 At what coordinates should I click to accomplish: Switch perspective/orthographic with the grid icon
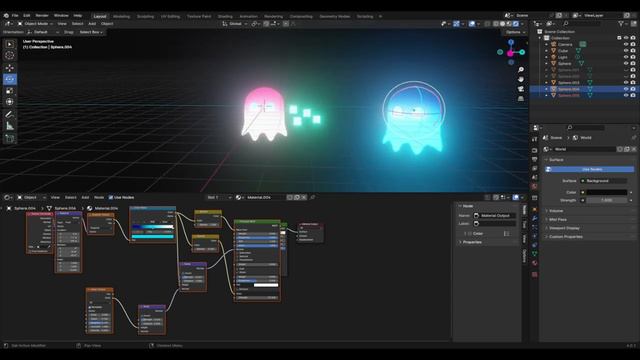coord(521,98)
